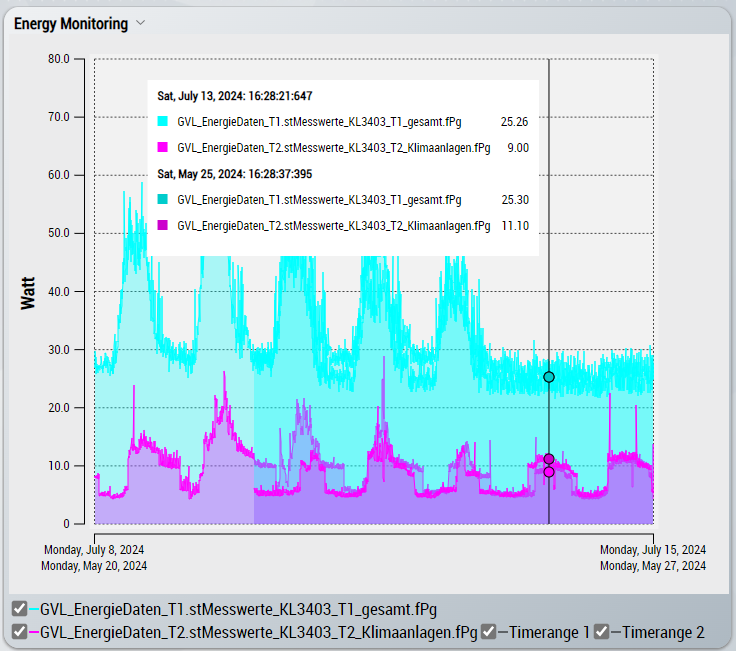Click the Watt y-axis title
The width and height of the screenshot is (736, 651).
click(x=29, y=290)
